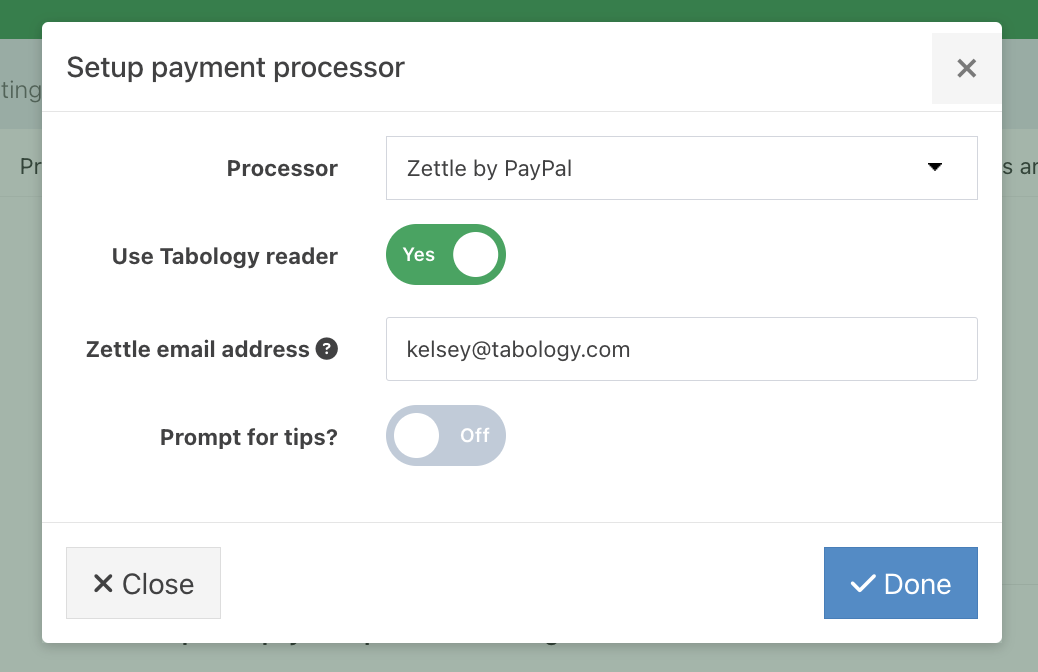The height and width of the screenshot is (672, 1038).
Task: Click the checkmark glyph on Done button
Action: pos(863,583)
